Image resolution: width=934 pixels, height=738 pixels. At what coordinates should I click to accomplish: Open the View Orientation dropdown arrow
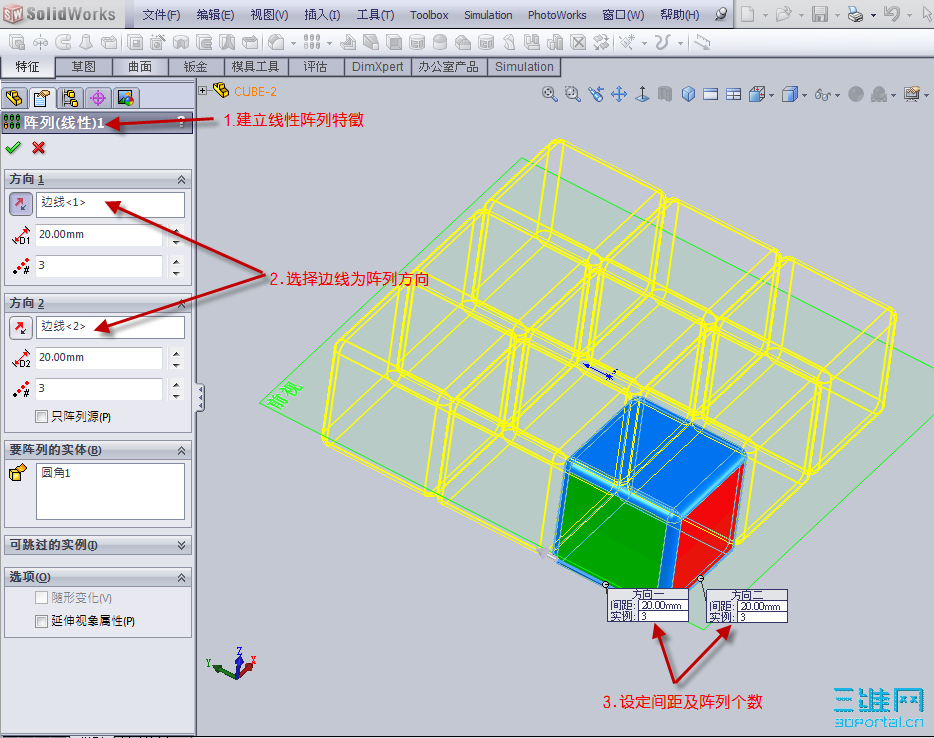click(771, 95)
